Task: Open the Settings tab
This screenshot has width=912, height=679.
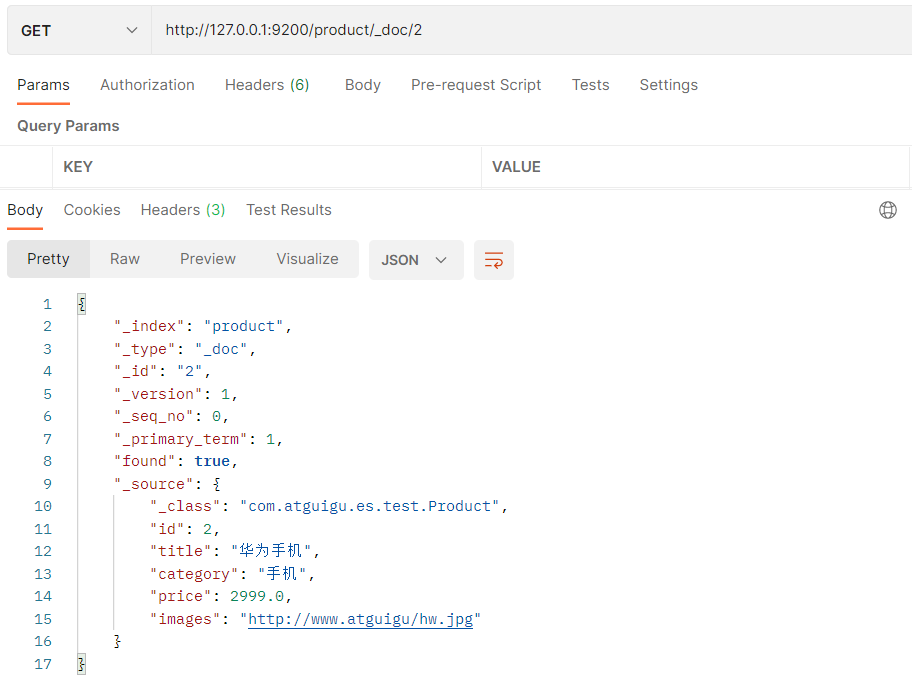Action: (x=668, y=85)
